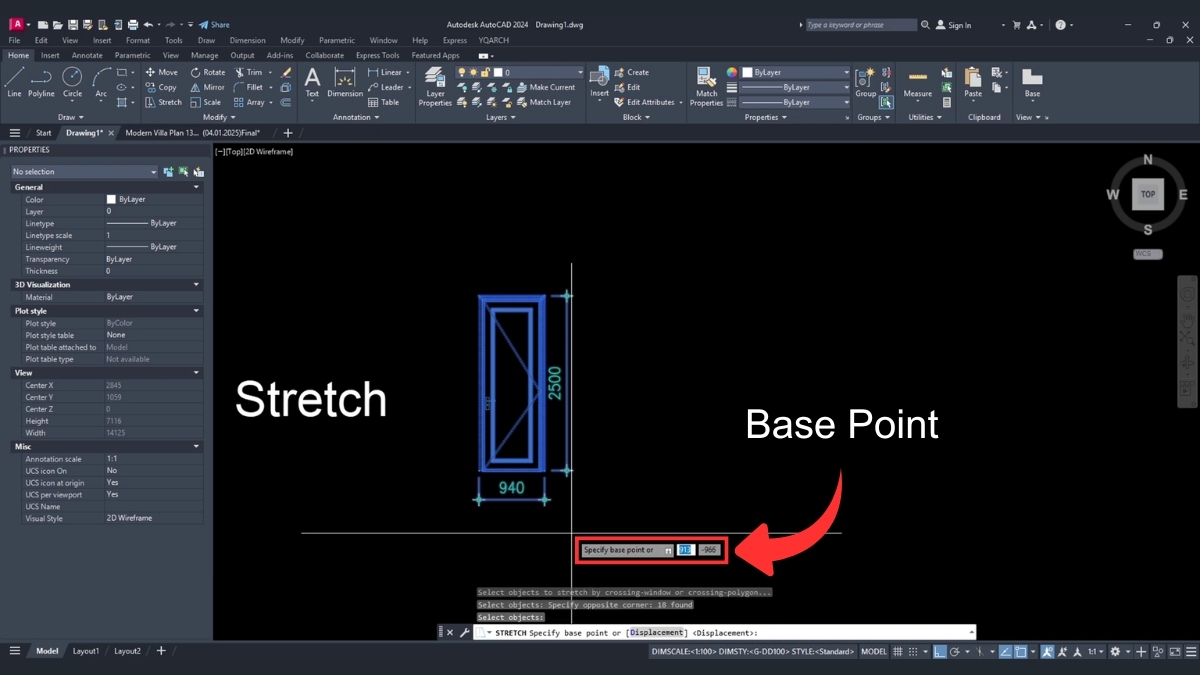Click Make Current layer button
1200x675 pixels.
point(546,87)
